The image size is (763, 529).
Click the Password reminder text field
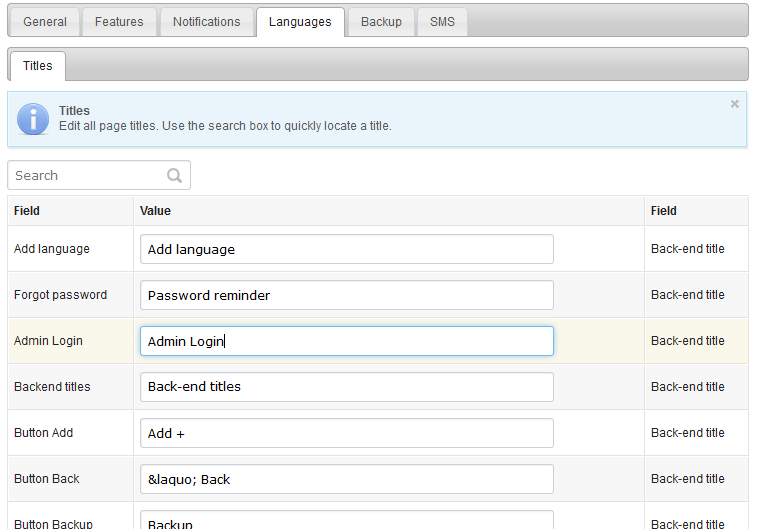pyautogui.click(x=347, y=295)
